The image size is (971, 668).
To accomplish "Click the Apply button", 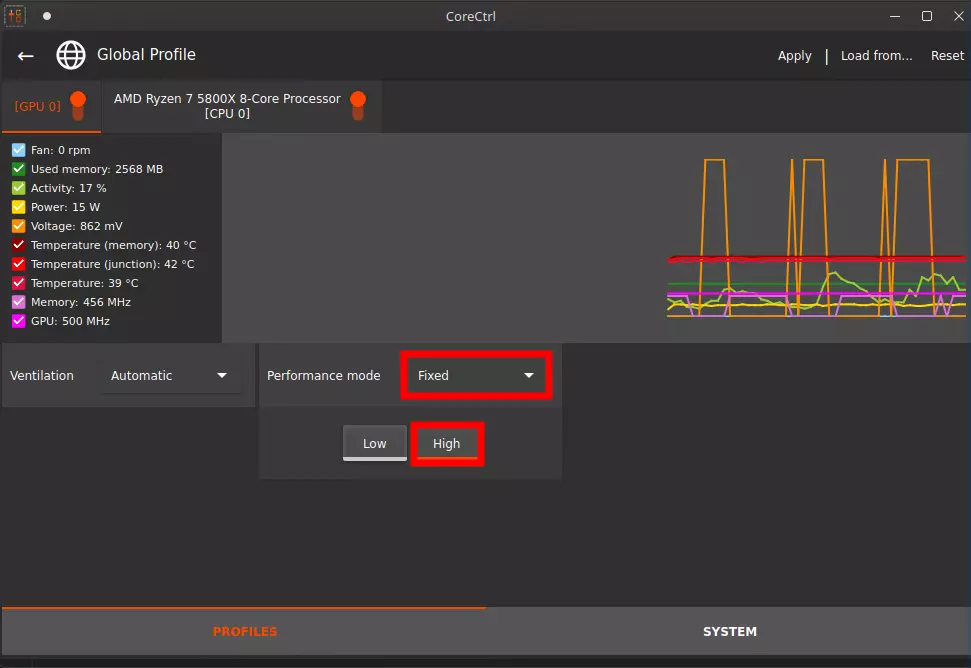I will pyautogui.click(x=795, y=56).
